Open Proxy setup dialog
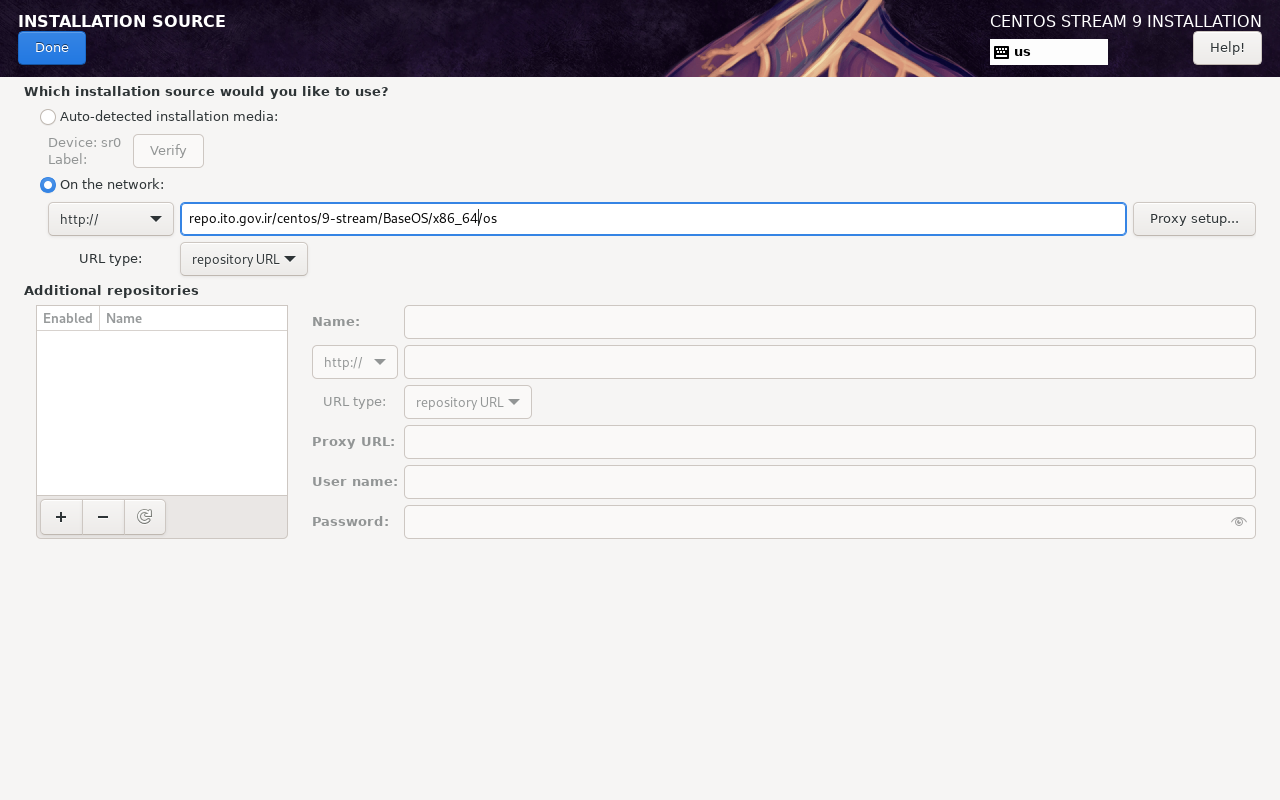Viewport: 1280px width, 800px height. tap(1194, 219)
